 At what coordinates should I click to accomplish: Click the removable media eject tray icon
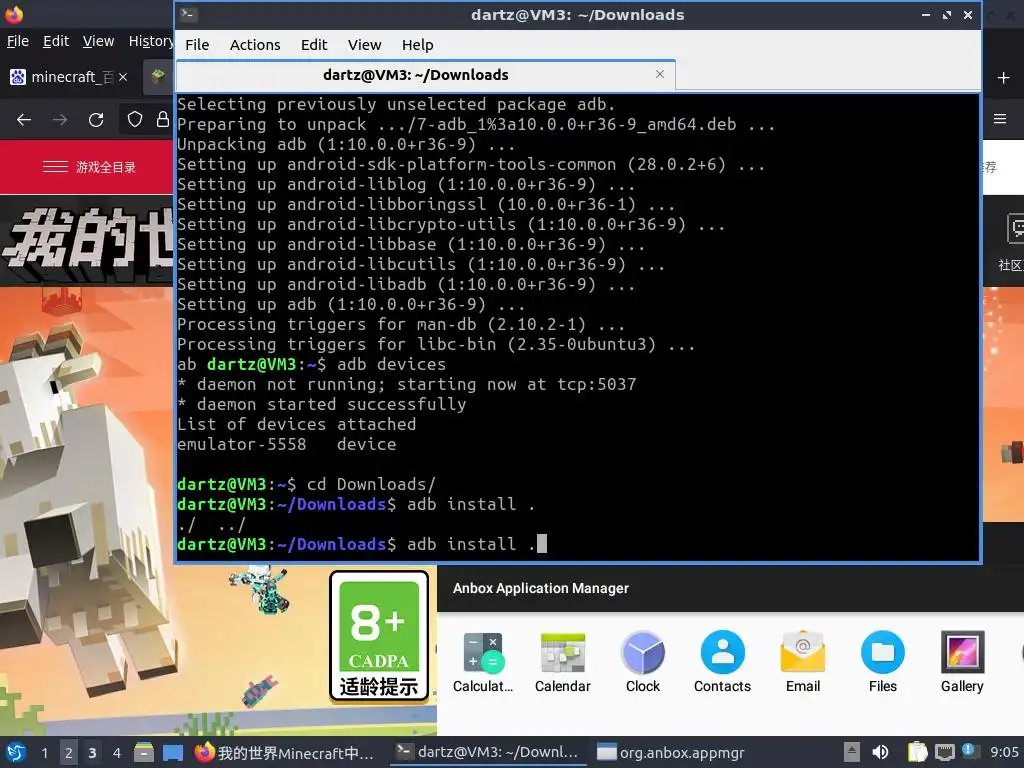tap(852, 752)
